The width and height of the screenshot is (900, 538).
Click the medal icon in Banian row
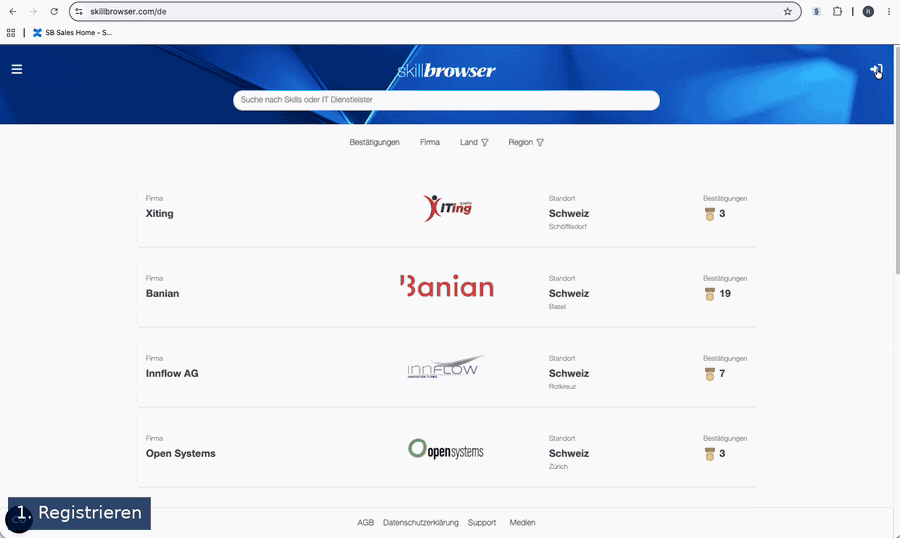[x=709, y=294]
